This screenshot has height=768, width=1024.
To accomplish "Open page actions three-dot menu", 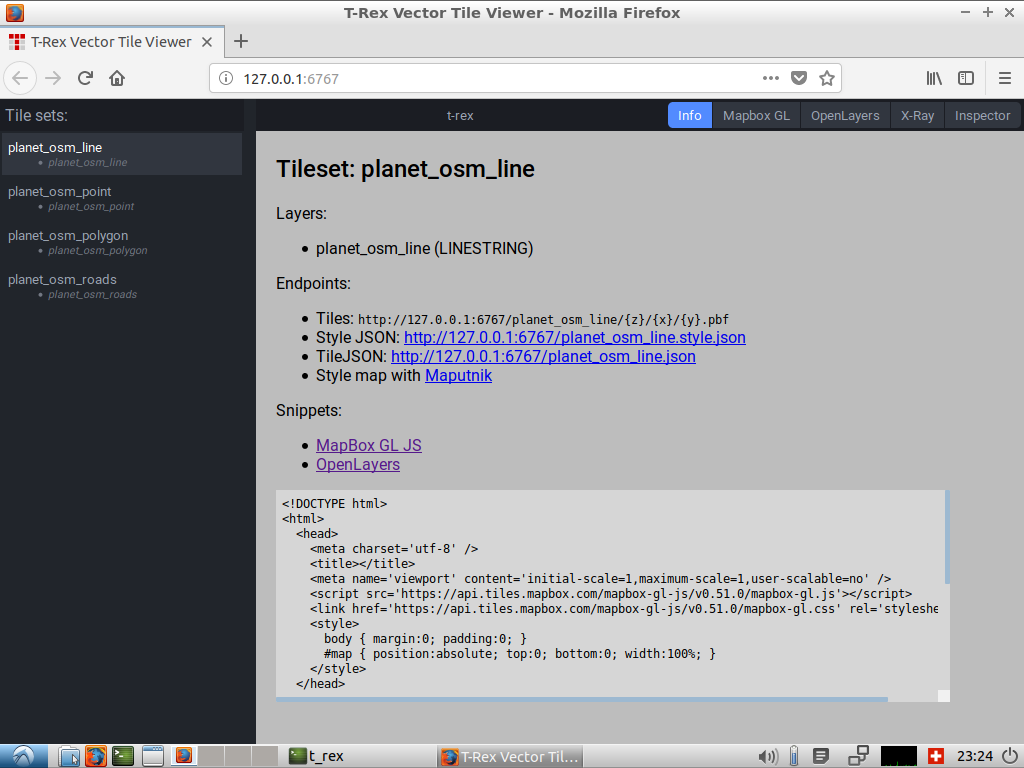I will 771,78.
